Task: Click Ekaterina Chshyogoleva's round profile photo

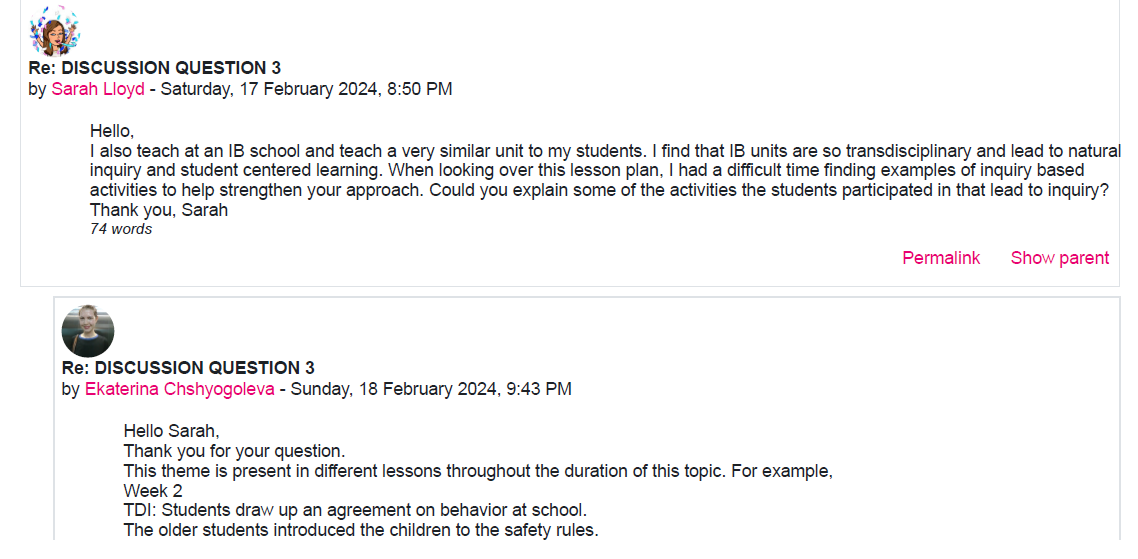Action: [88, 331]
